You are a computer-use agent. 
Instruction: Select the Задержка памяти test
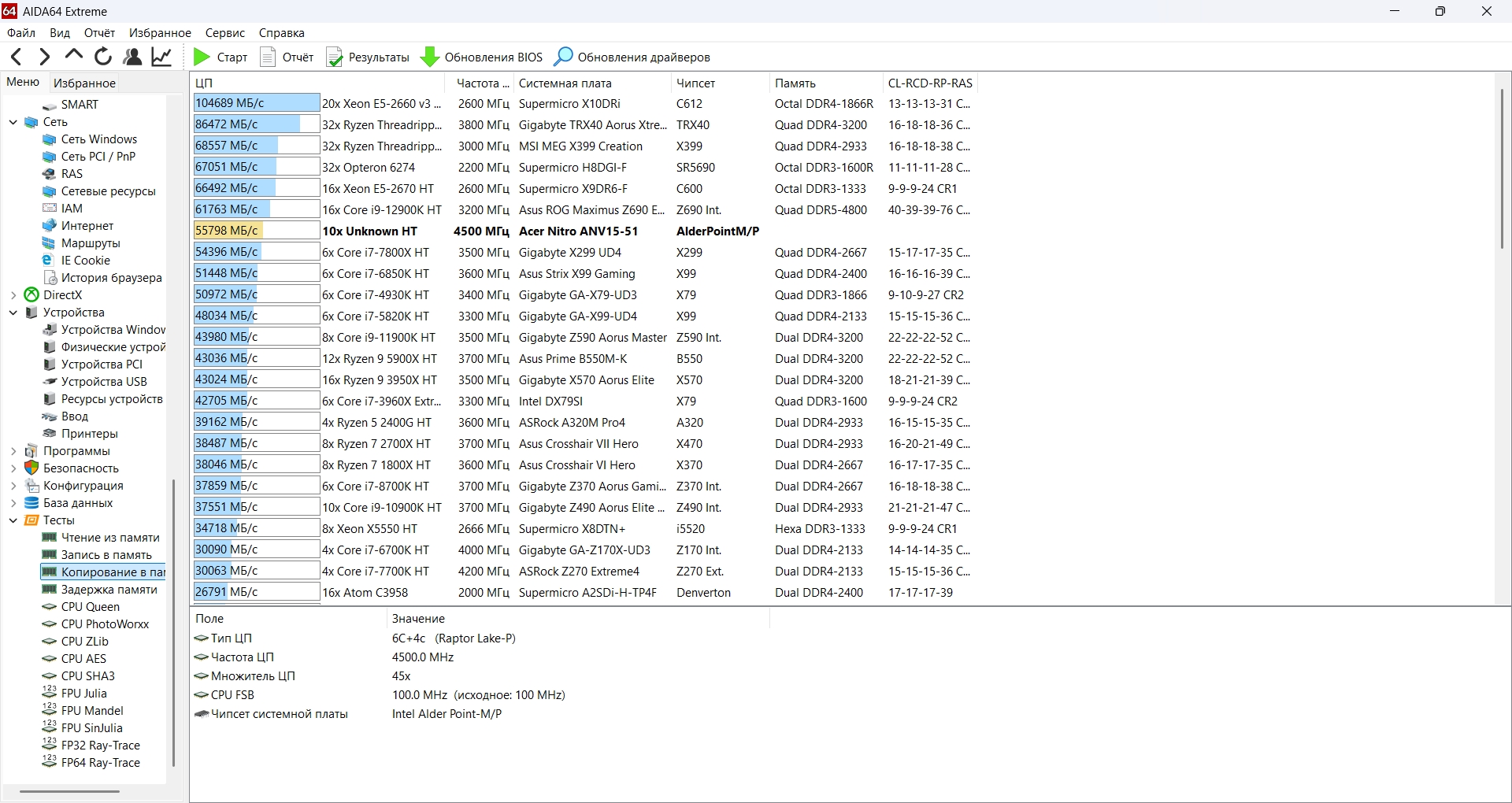[109, 590]
